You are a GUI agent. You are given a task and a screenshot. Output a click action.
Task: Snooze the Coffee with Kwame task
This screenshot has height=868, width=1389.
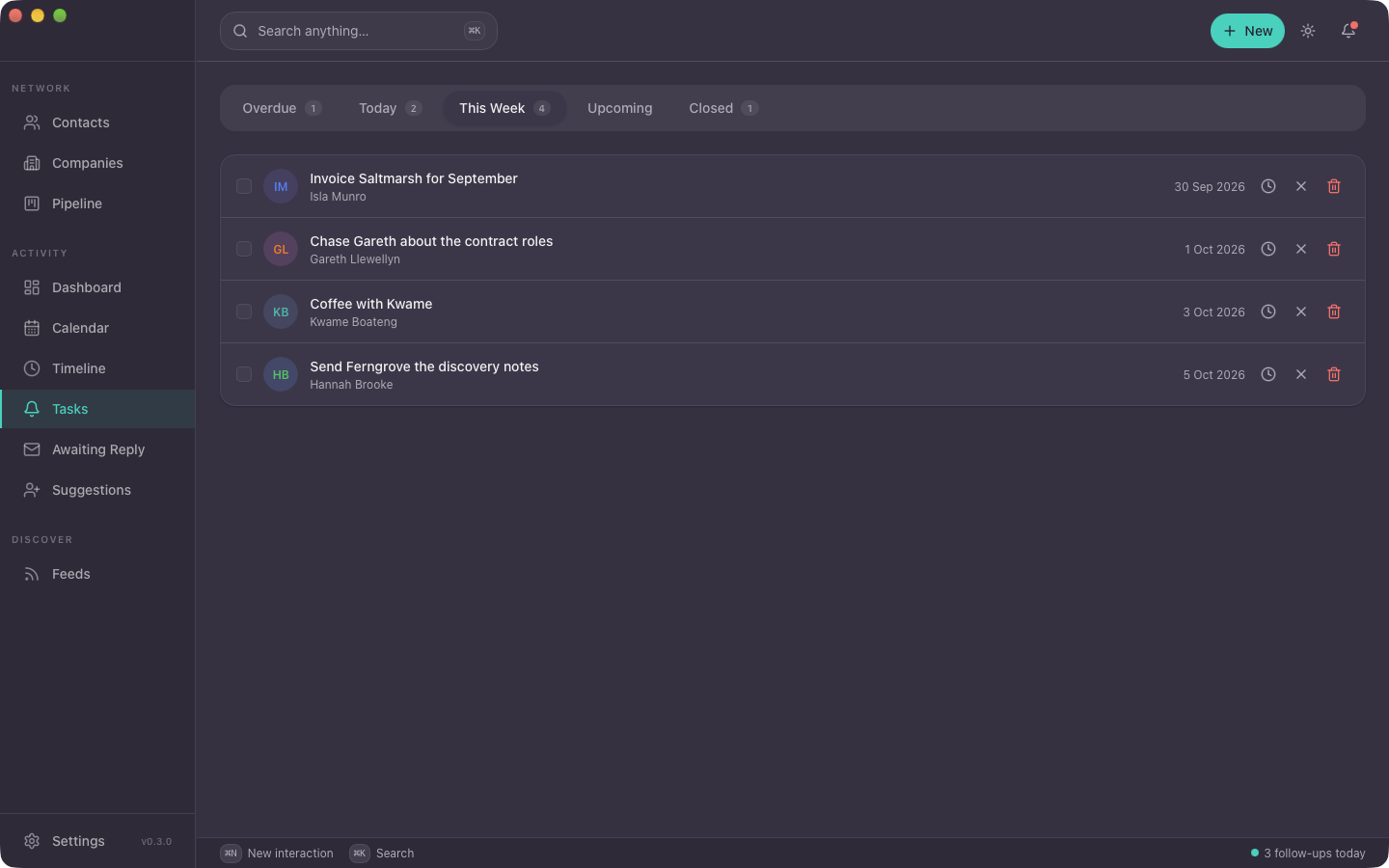coord(1268,312)
